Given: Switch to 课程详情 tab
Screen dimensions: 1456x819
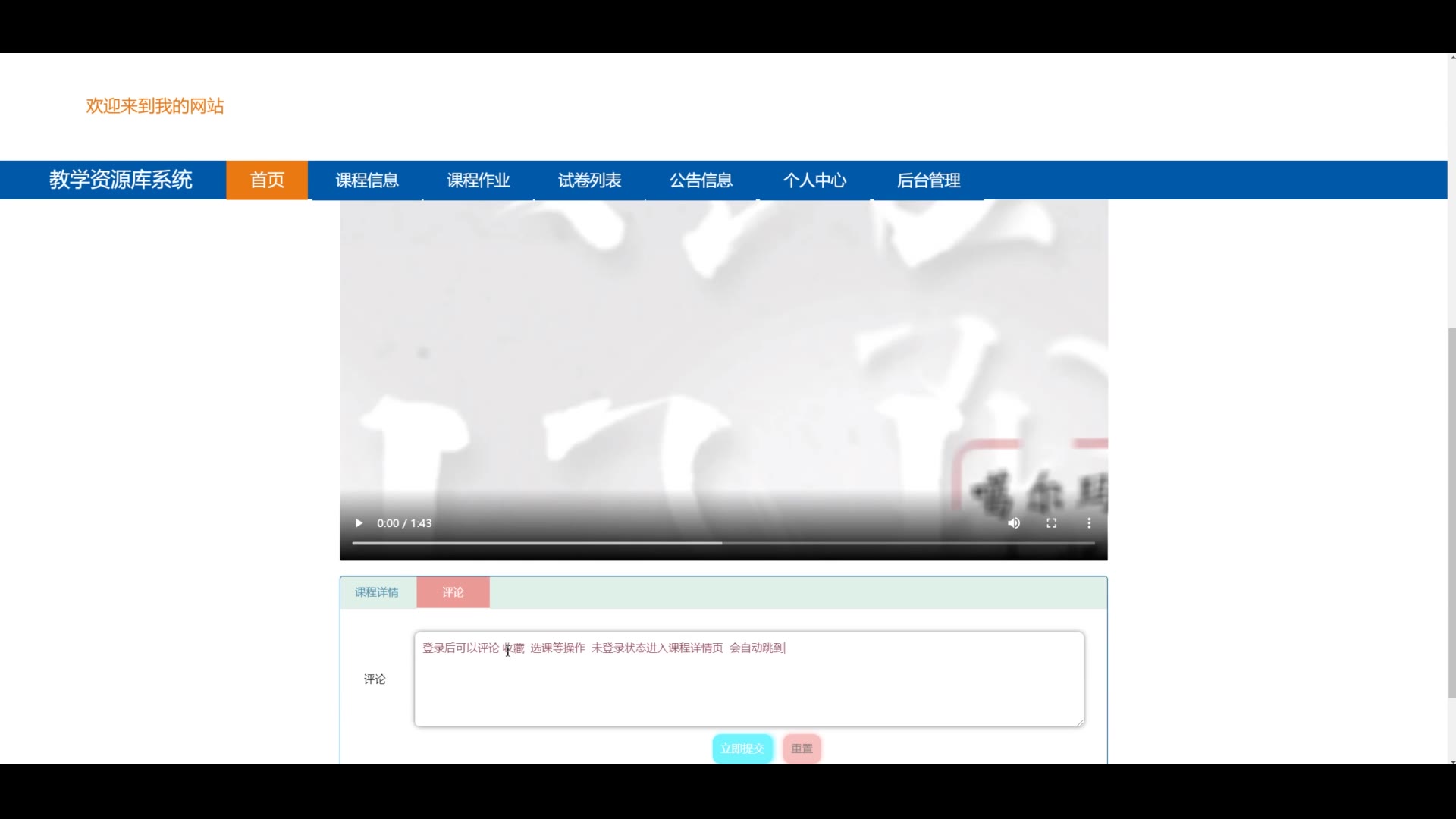Looking at the screenshot, I should click(377, 592).
